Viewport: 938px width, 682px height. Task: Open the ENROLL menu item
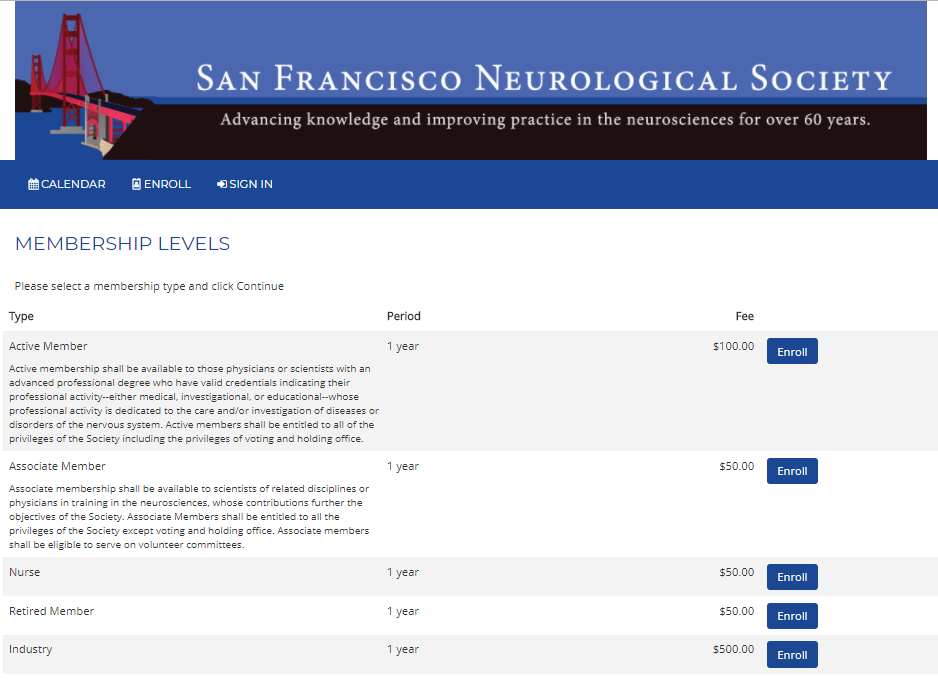tap(162, 184)
